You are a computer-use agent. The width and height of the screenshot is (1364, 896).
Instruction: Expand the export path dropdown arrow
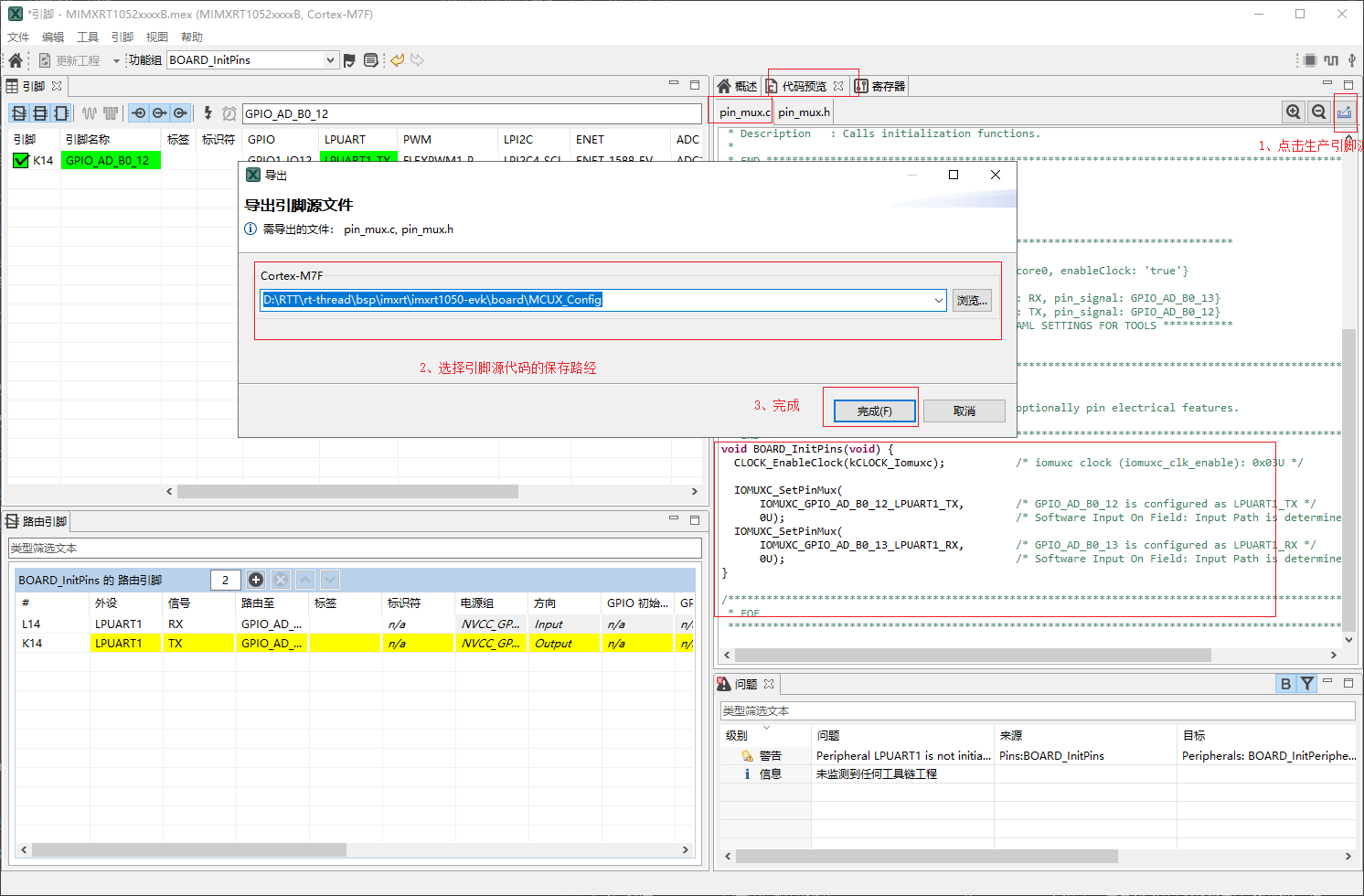coord(938,300)
